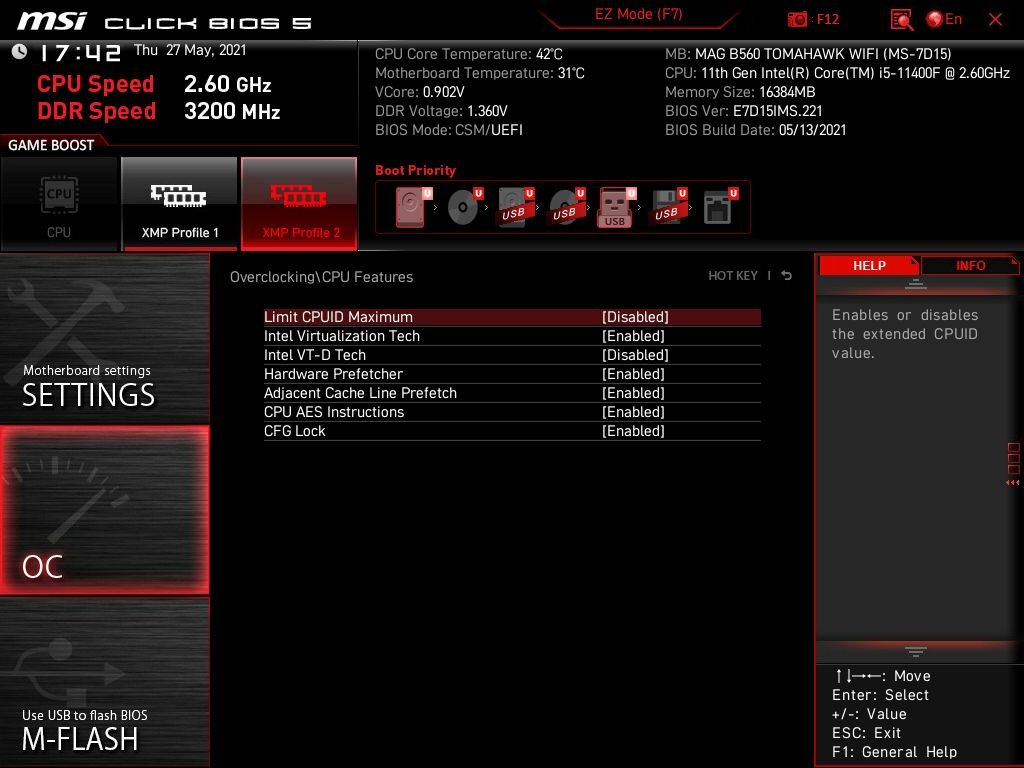Change Intel Virtualization Tech [Enabled] value
This screenshot has height=768, width=1024.
pyautogui.click(x=633, y=336)
